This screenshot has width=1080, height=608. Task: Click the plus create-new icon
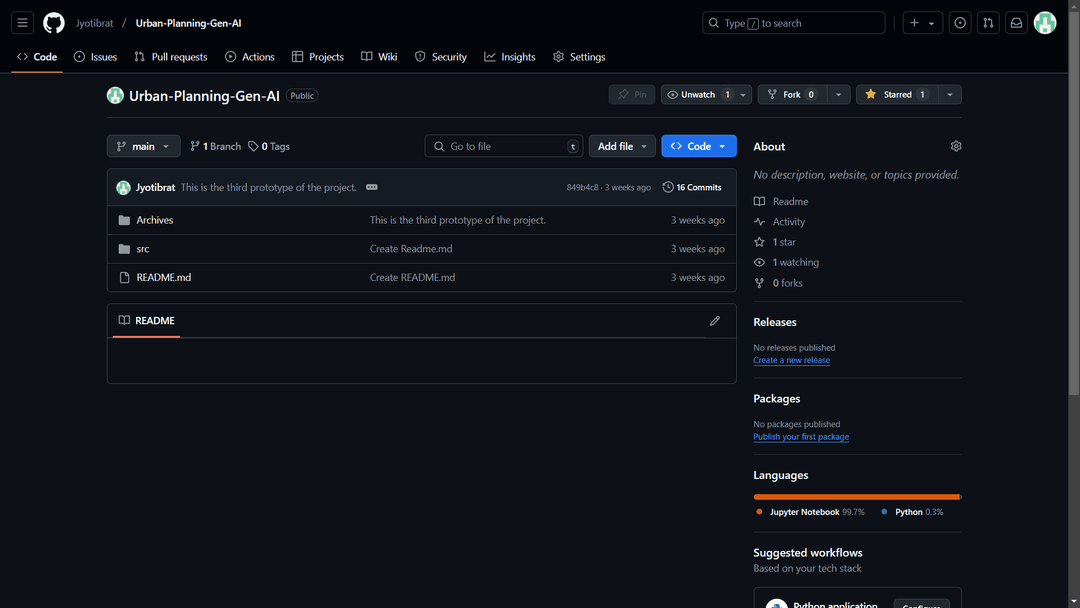pyautogui.click(x=914, y=23)
